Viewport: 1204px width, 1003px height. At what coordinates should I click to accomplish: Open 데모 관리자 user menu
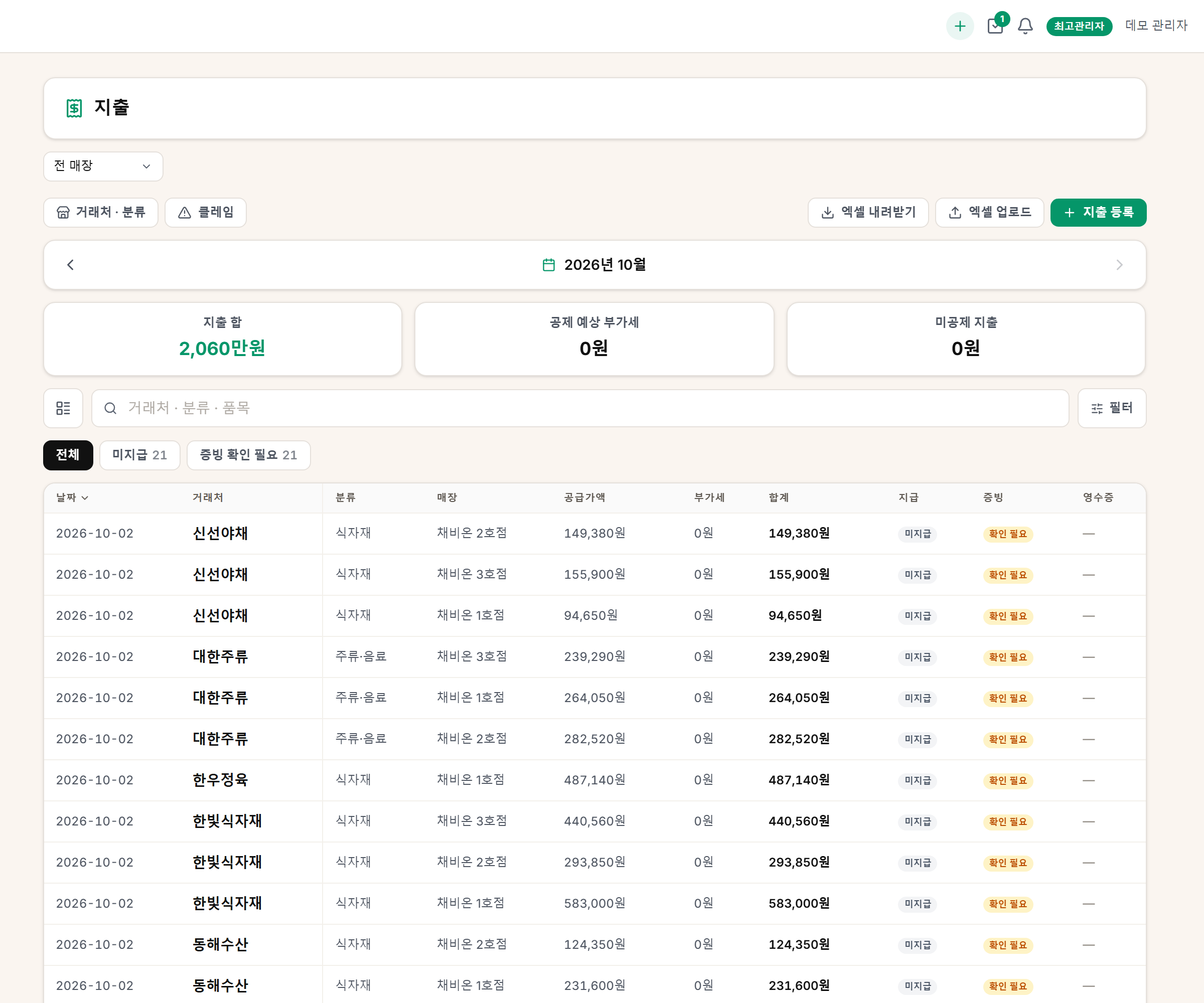pos(1156,26)
